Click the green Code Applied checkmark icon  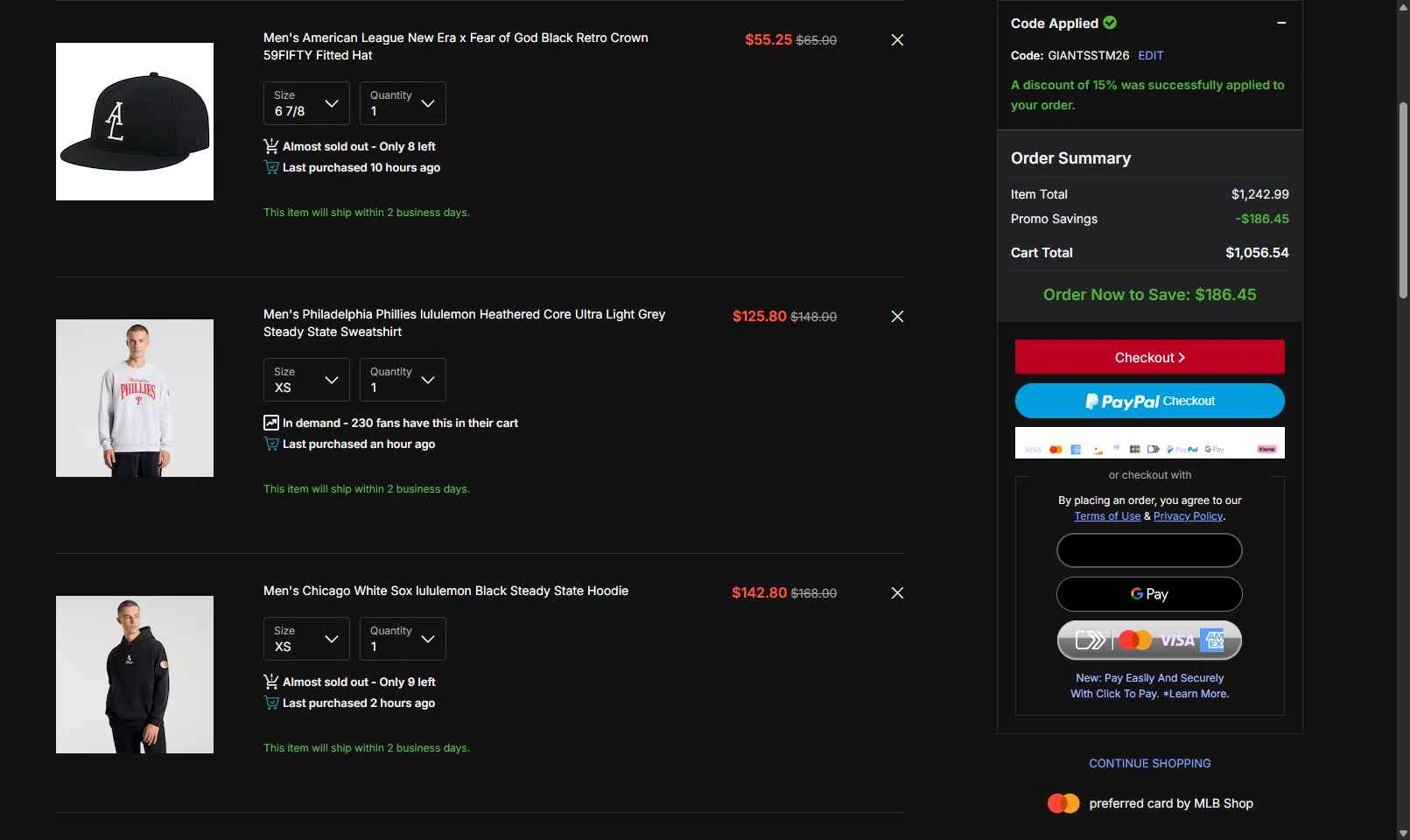point(1110,23)
